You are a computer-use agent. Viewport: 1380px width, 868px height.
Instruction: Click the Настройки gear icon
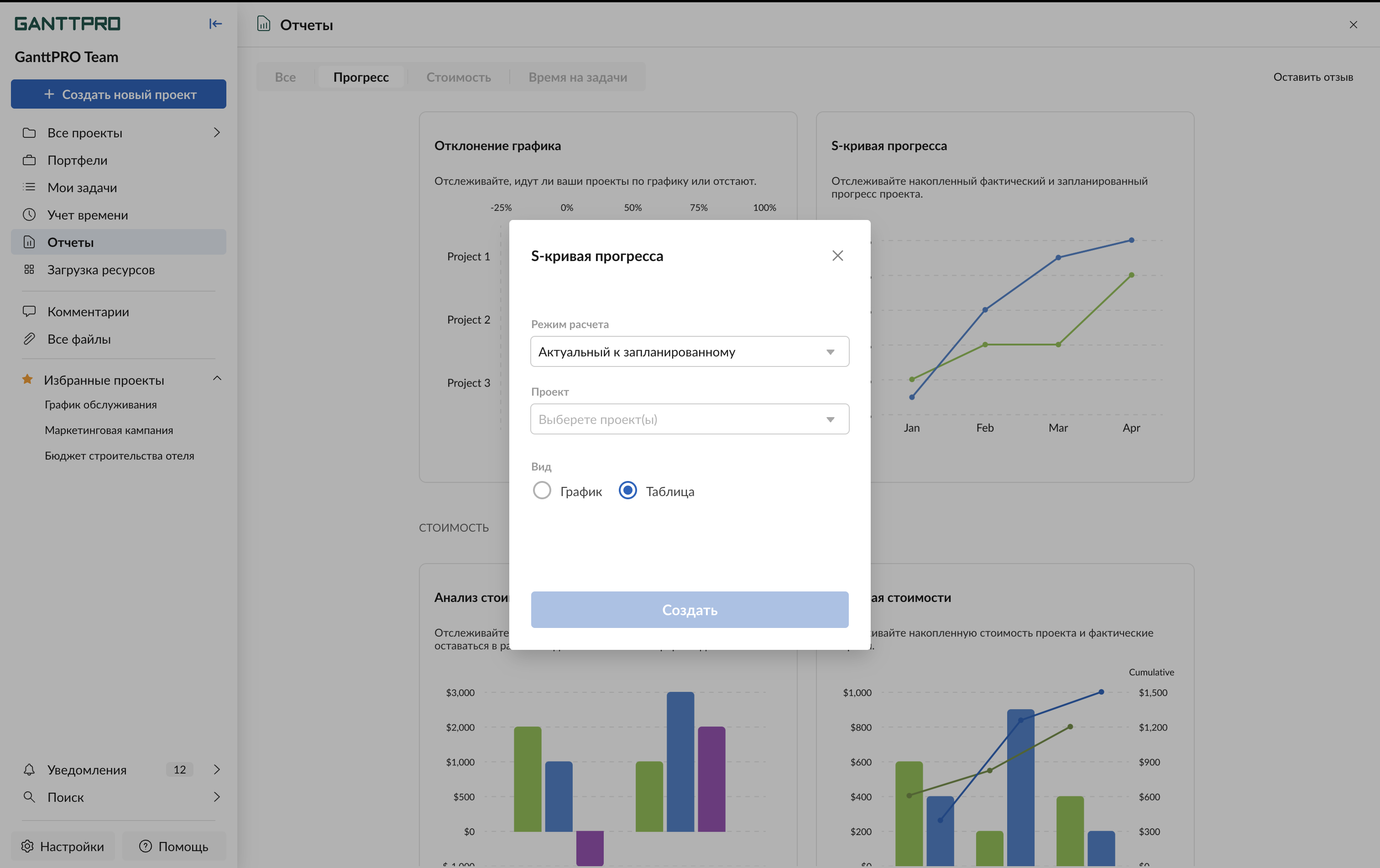tap(27, 846)
